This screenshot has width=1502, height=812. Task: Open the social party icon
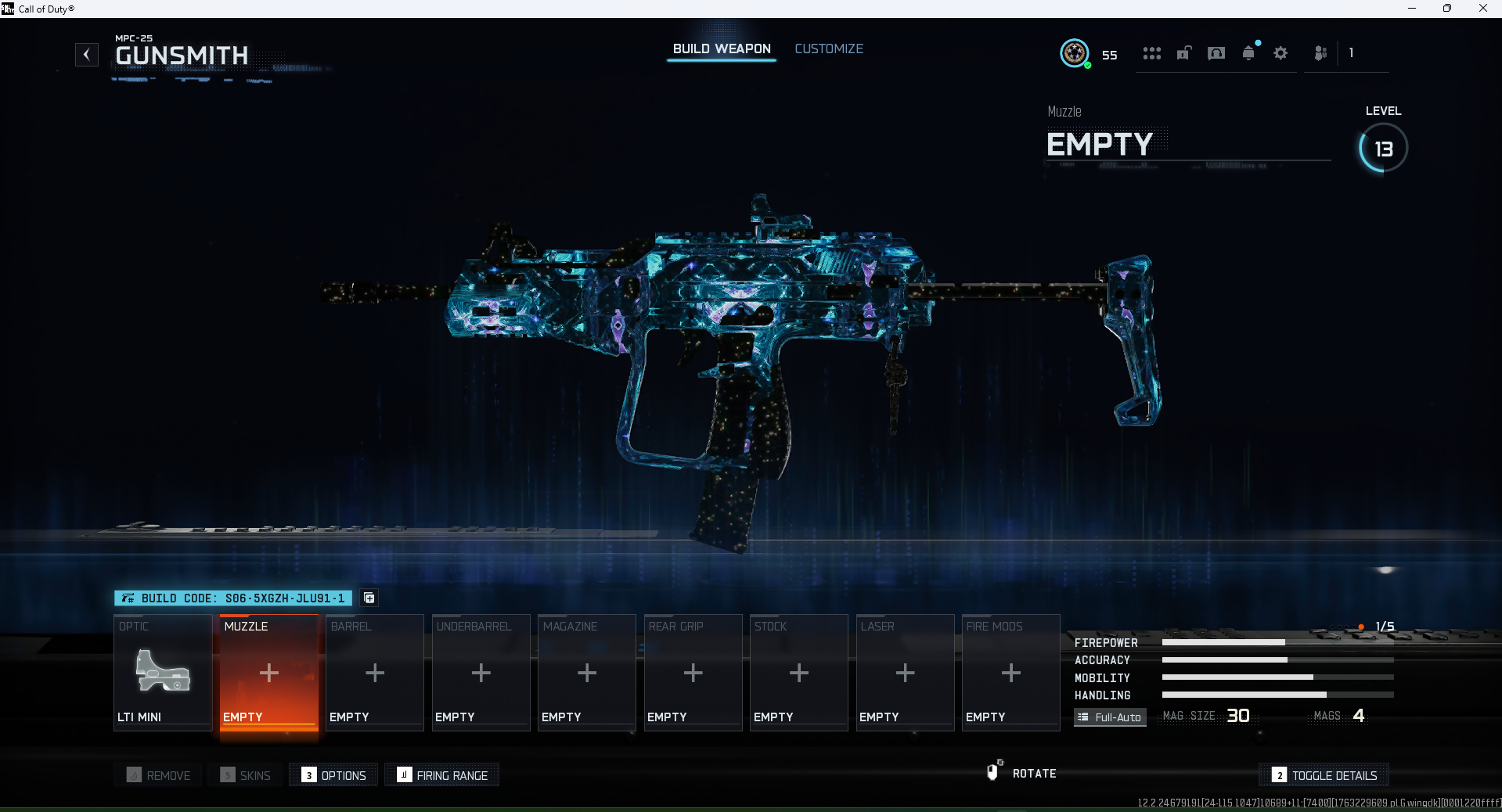point(1320,53)
